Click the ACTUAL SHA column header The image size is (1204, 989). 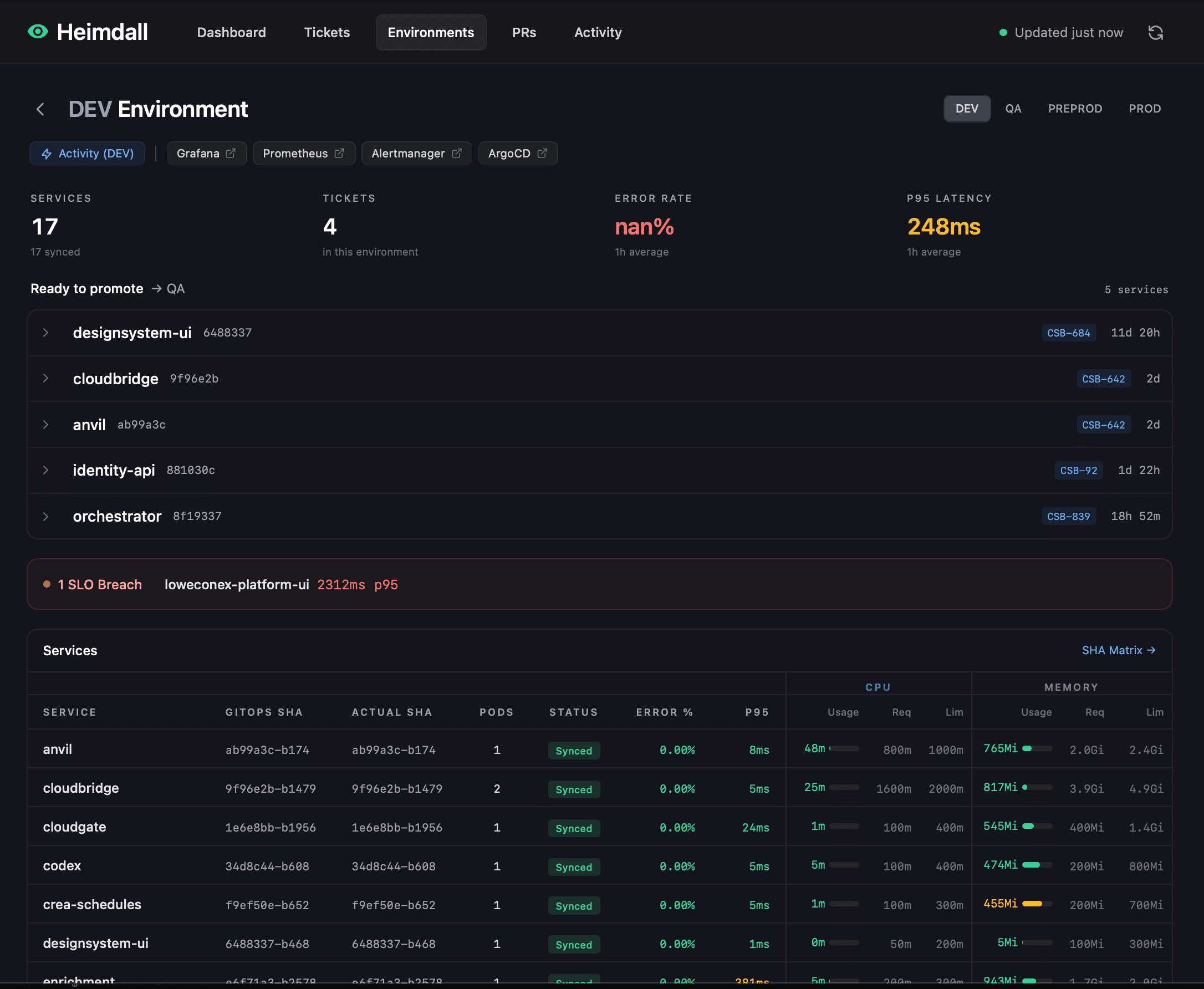click(392, 712)
